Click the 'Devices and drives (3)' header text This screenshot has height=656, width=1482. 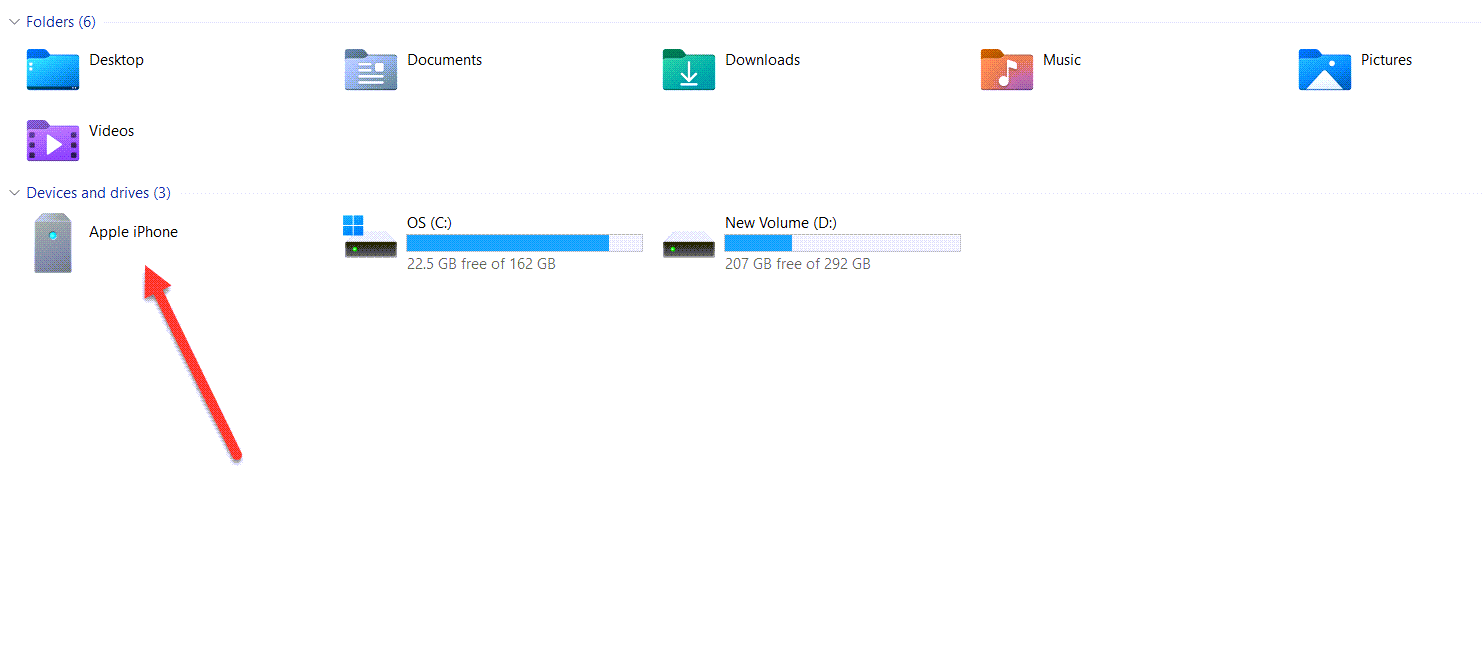pyautogui.click(x=98, y=192)
